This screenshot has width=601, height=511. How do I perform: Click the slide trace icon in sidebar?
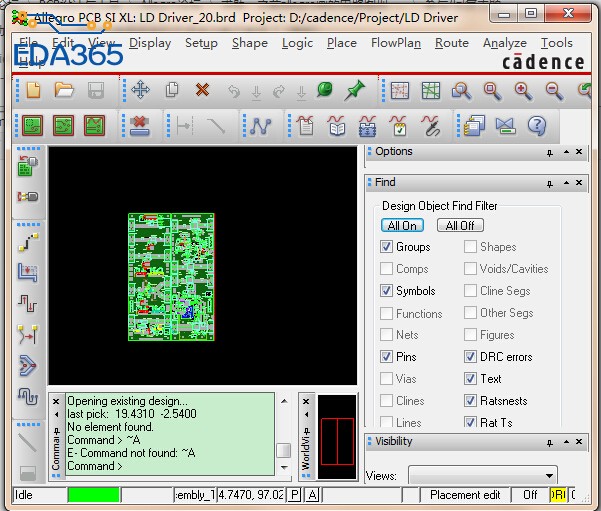tap(28, 273)
